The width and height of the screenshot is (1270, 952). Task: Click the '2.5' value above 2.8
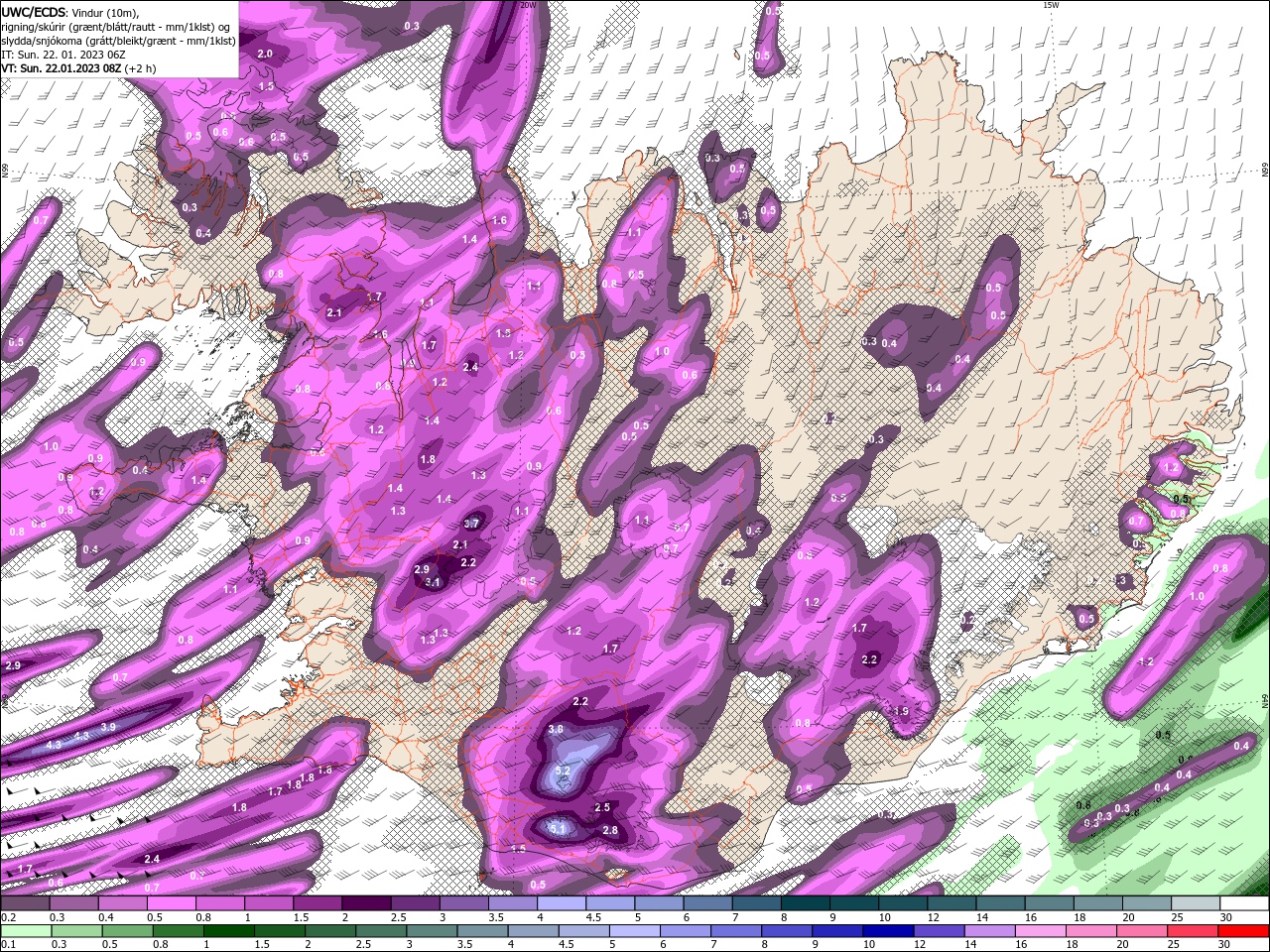click(602, 808)
